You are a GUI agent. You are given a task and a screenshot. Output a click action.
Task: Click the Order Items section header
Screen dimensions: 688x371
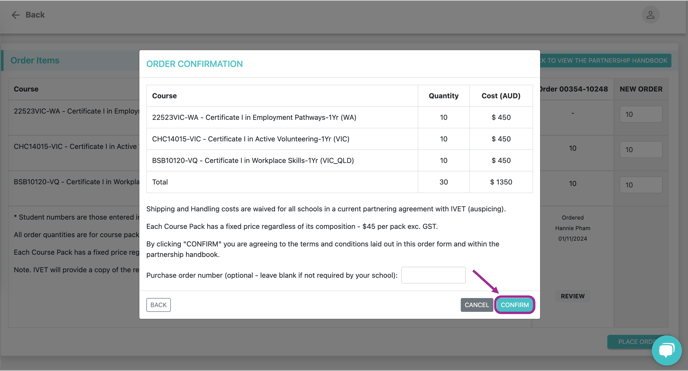[x=35, y=61]
